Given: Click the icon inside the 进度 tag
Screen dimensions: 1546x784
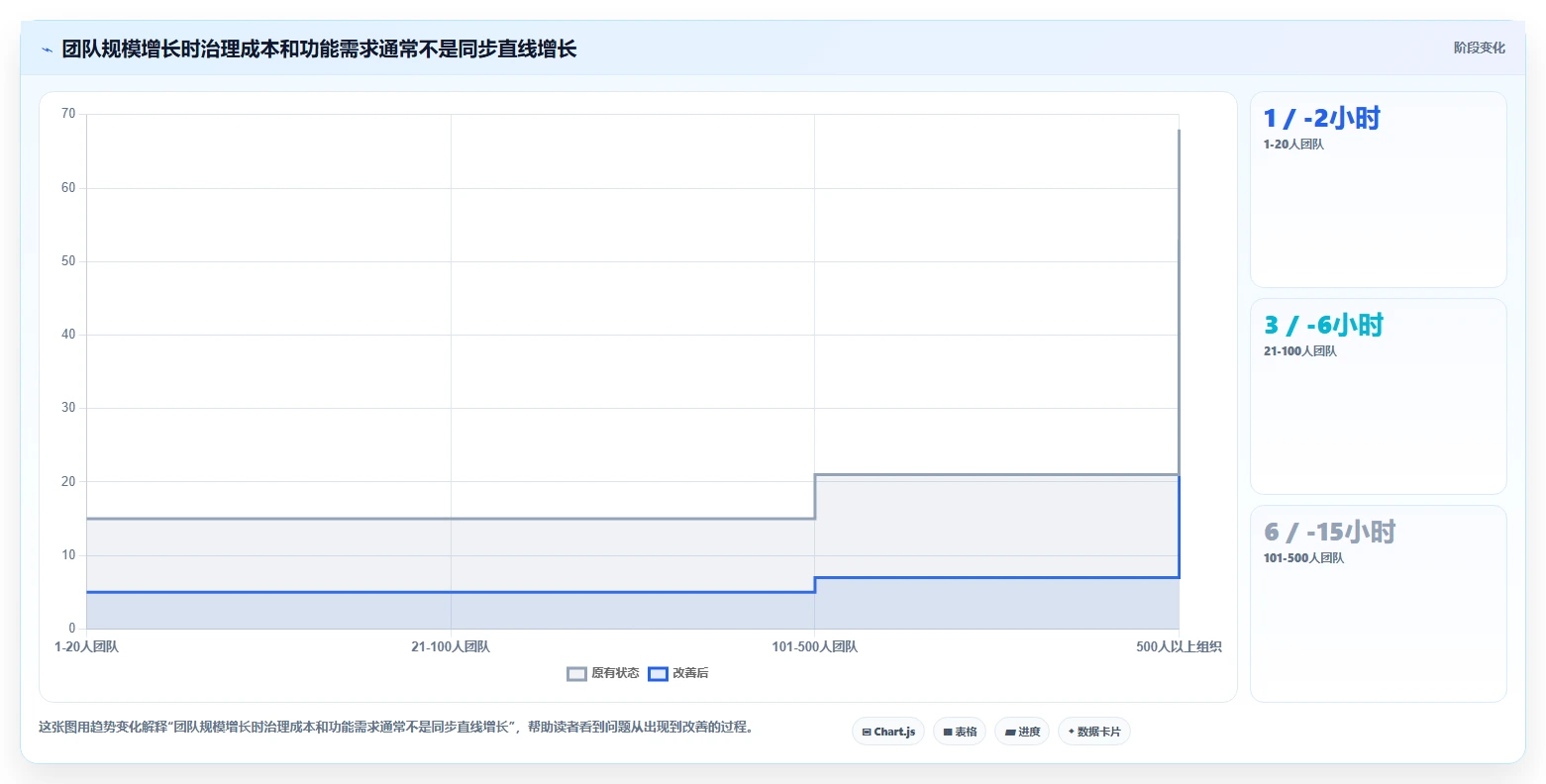Looking at the screenshot, I should point(1010,733).
